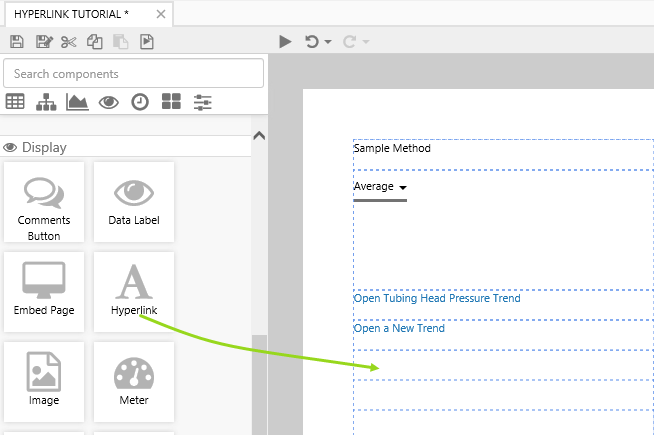This screenshot has width=654, height=435.
Task: Click the Copy icon in toolbar
Action: [x=95, y=42]
